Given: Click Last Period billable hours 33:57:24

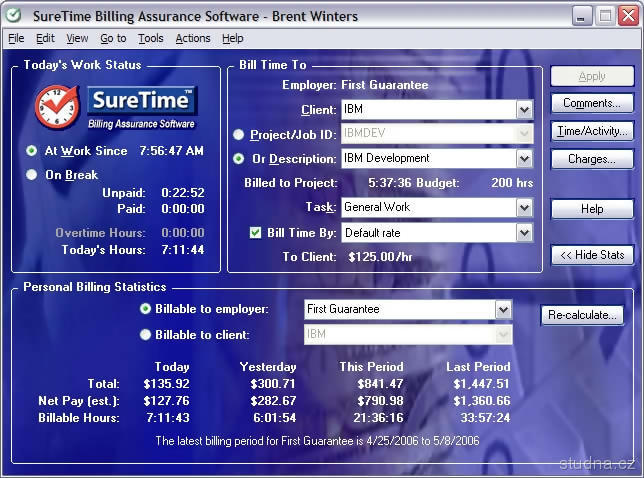Looking at the screenshot, I should [485, 418].
